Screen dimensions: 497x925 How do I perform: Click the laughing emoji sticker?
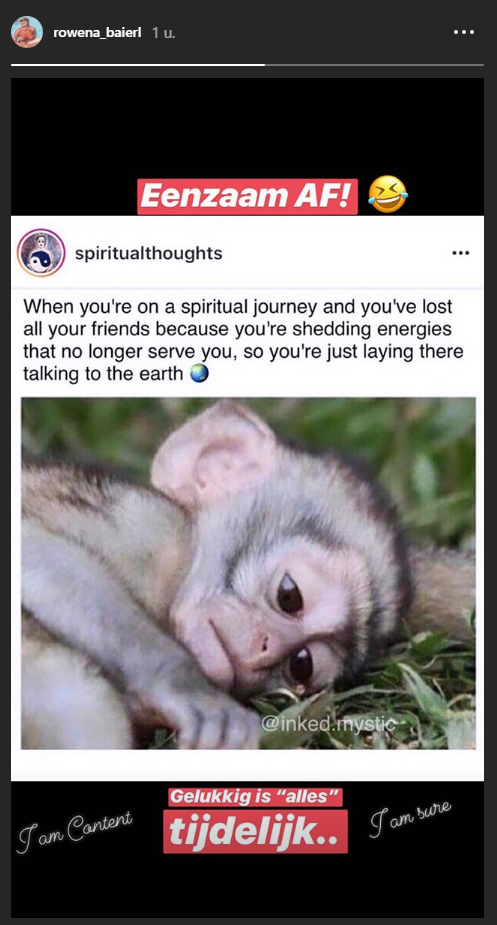pyautogui.click(x=387, y=195)
